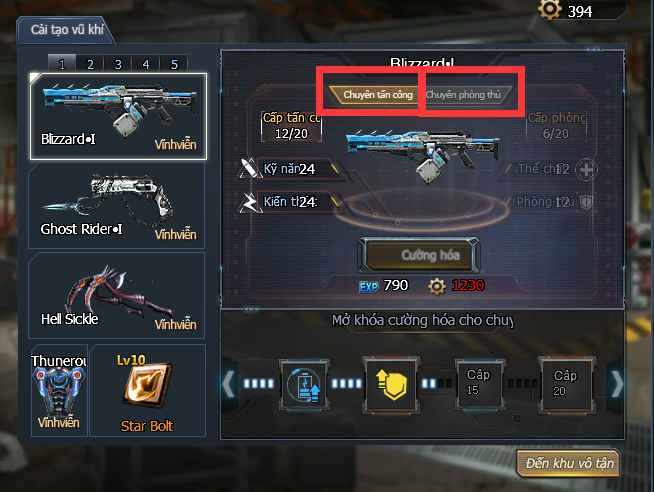Click the Cường hóa upgrade button
Screen dimensions: 654x492
[419, 255]
